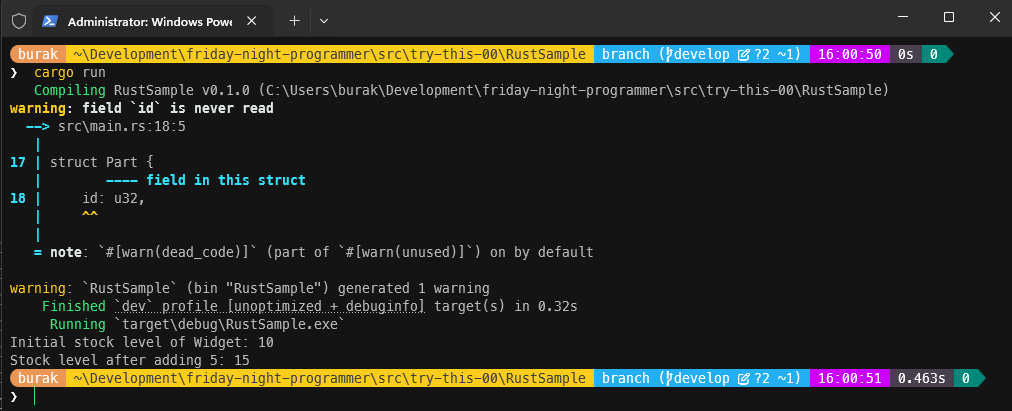
Task: Click the edit icon in top branch segment
Action: tap(743, 55)
